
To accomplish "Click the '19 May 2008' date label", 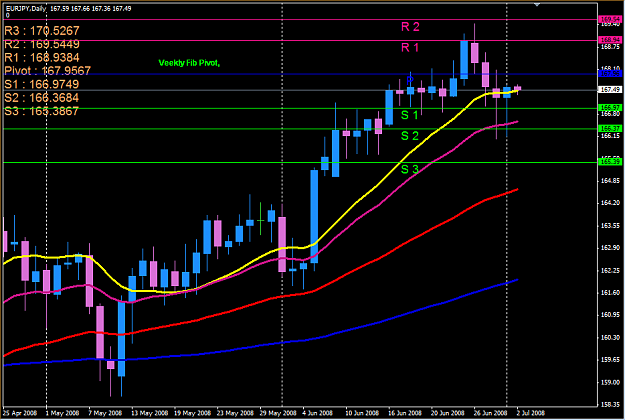I will (192, 413).
